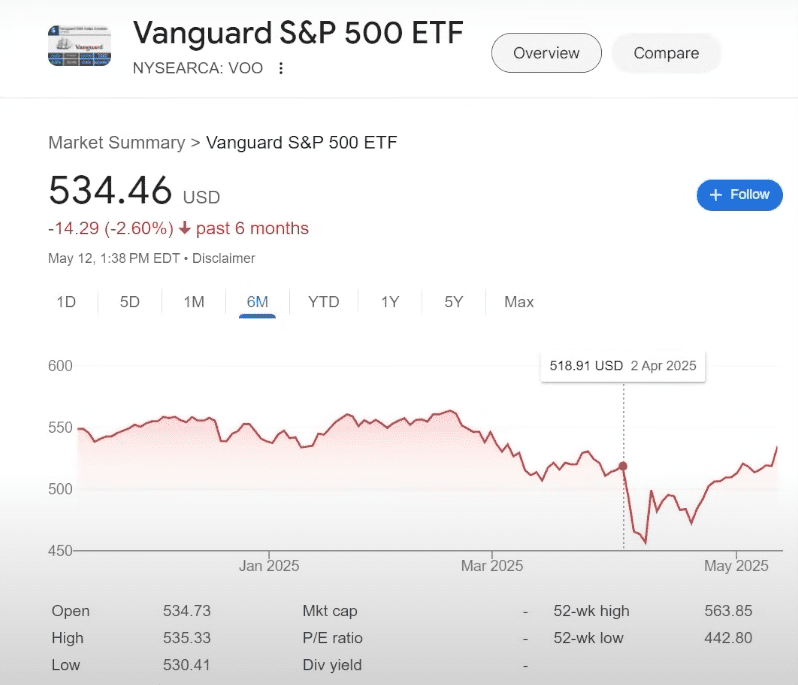Switch chart to 1M range
Viewport: 798px width, 685px height.
(x=194, y=302)
